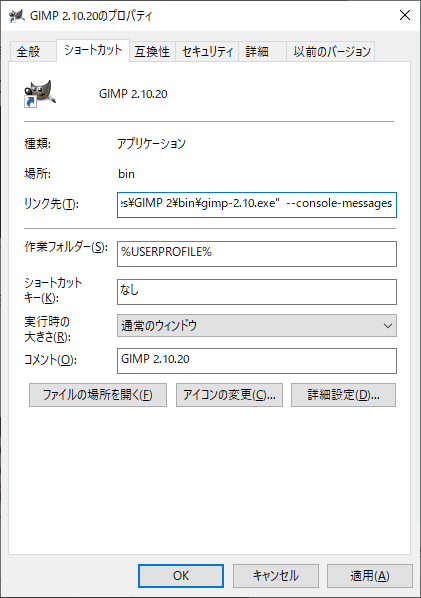The width and height of the screenshot is (421, 598).
Task: Open the 互換性 tab
Action: [152, 51]
